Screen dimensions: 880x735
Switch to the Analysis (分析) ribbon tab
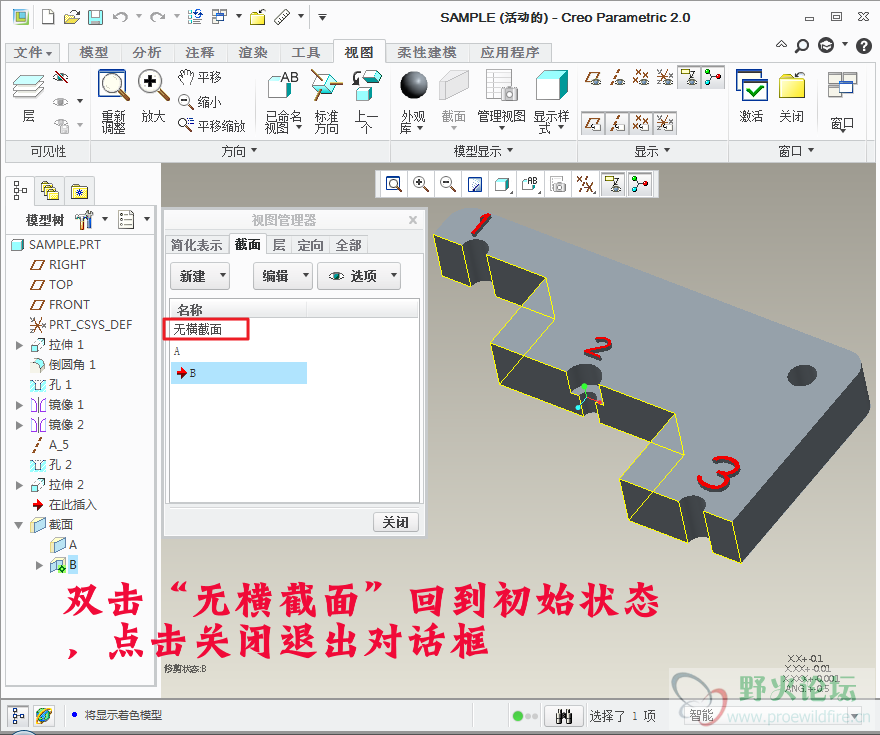pyautogui.click(x=147, y=52)
